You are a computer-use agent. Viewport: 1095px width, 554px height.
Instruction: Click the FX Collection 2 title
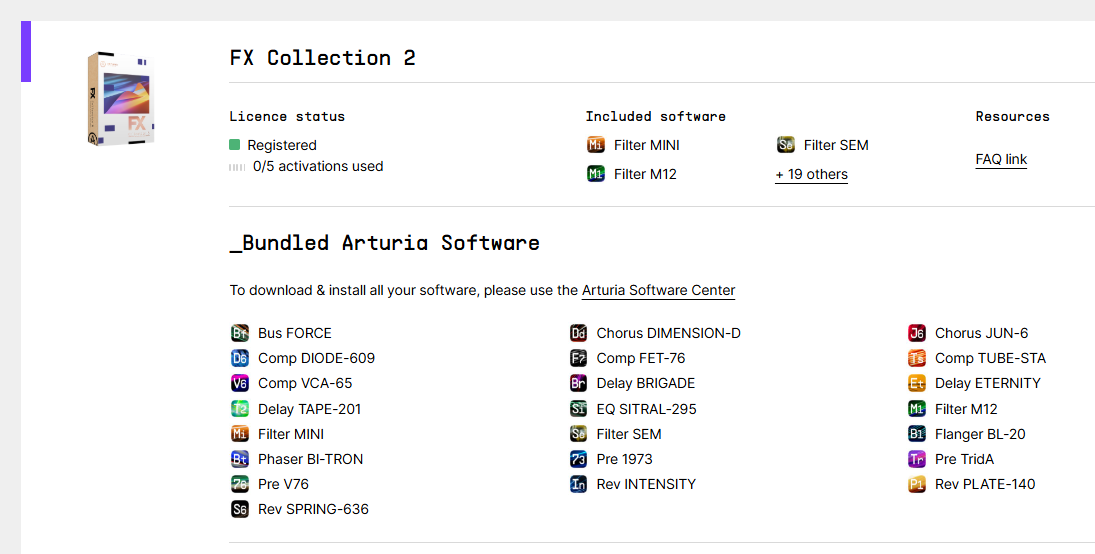tap(323, 57)
